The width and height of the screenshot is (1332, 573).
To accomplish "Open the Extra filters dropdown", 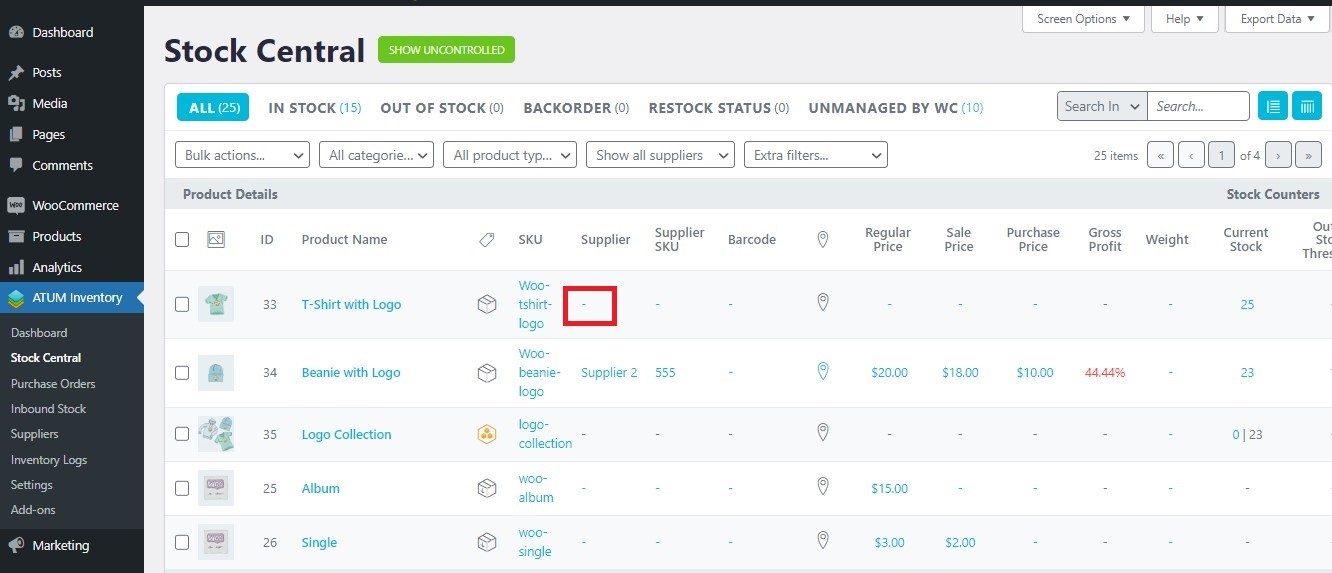I will 816,155.
